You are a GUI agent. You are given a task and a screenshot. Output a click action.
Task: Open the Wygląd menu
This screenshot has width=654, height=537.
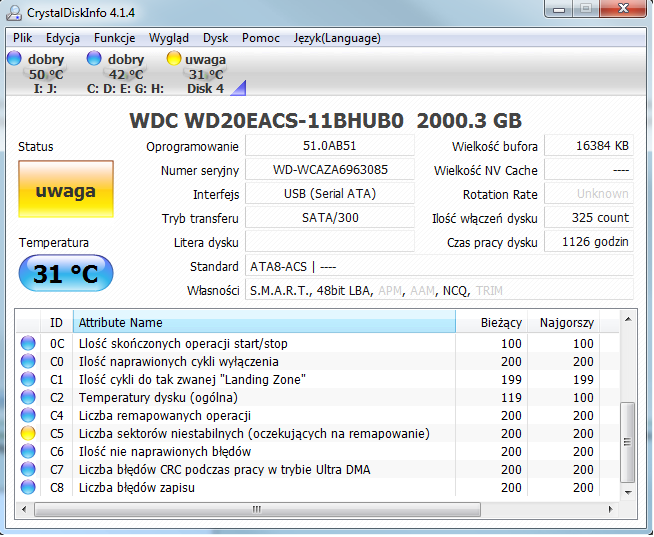[169, 38]
